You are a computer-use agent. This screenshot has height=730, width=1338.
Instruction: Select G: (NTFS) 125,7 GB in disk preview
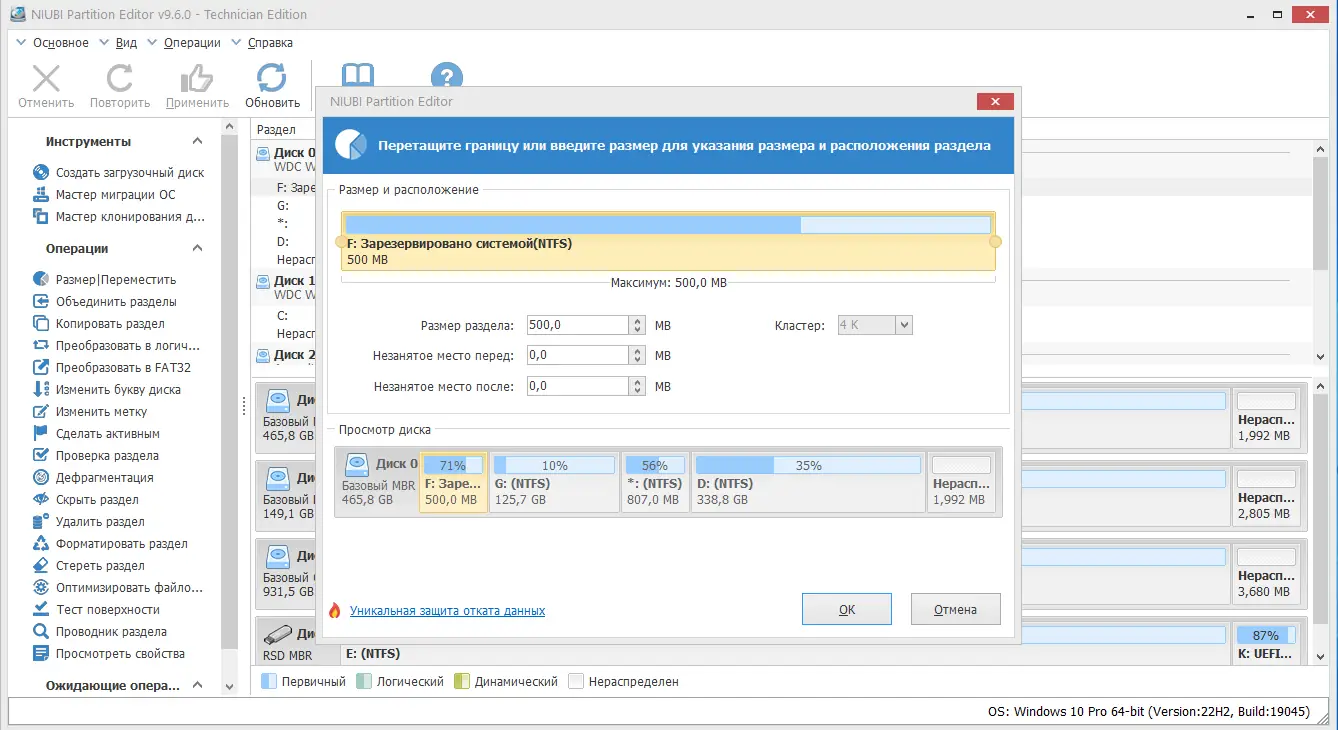554,482
